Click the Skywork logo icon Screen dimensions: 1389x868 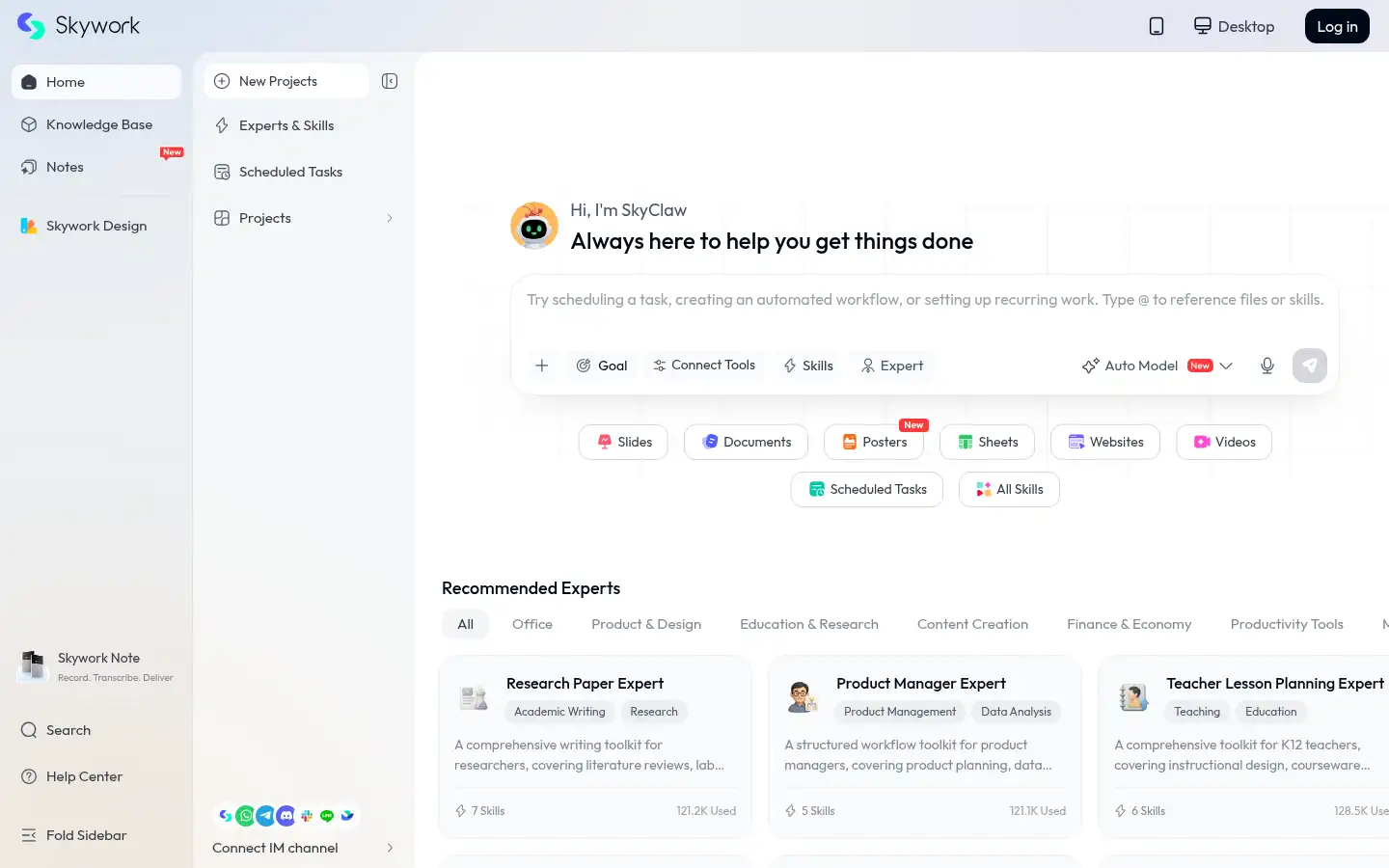click(31, 26)
